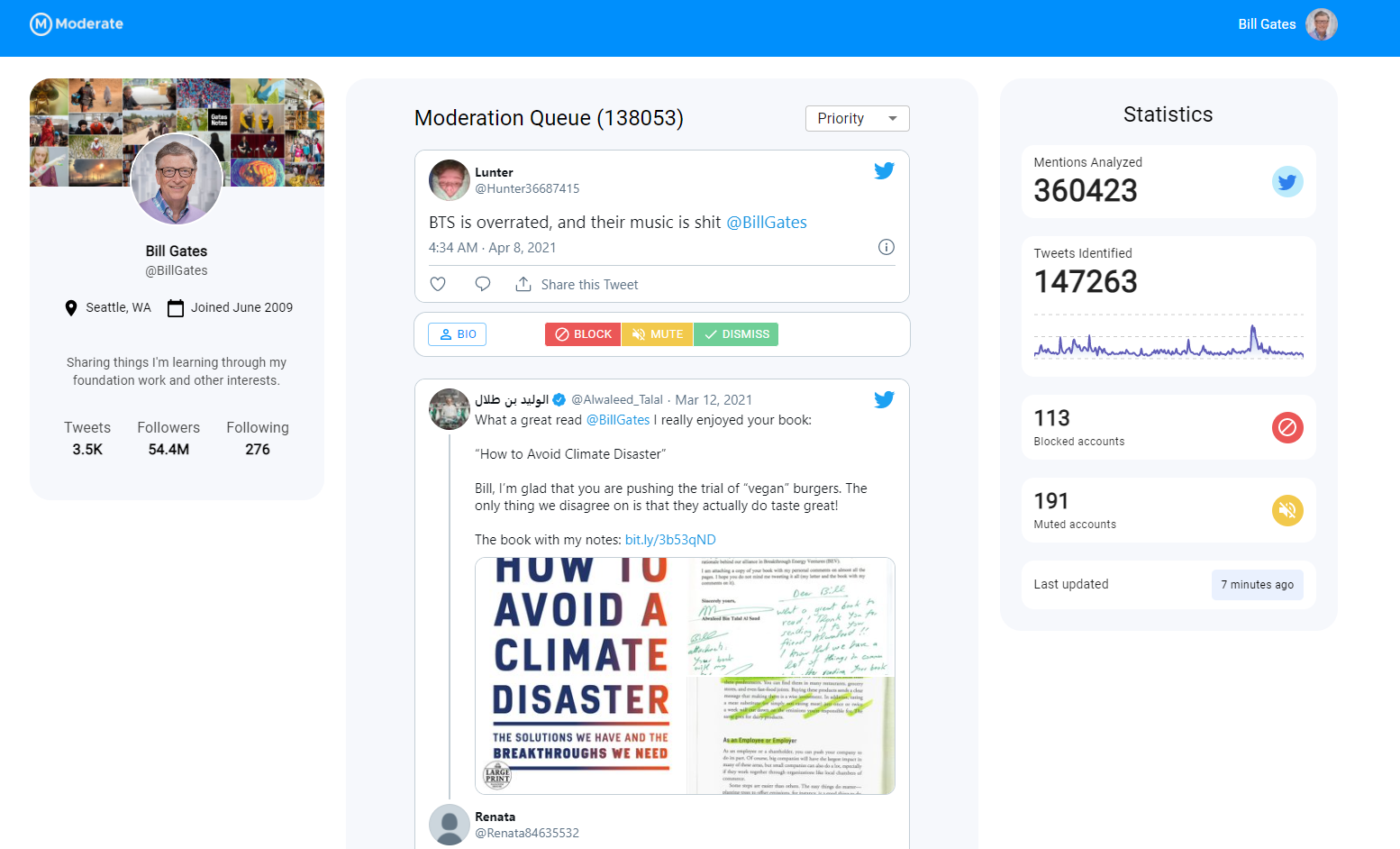Open info icon on Lunter's tweet

click(886, 247)
